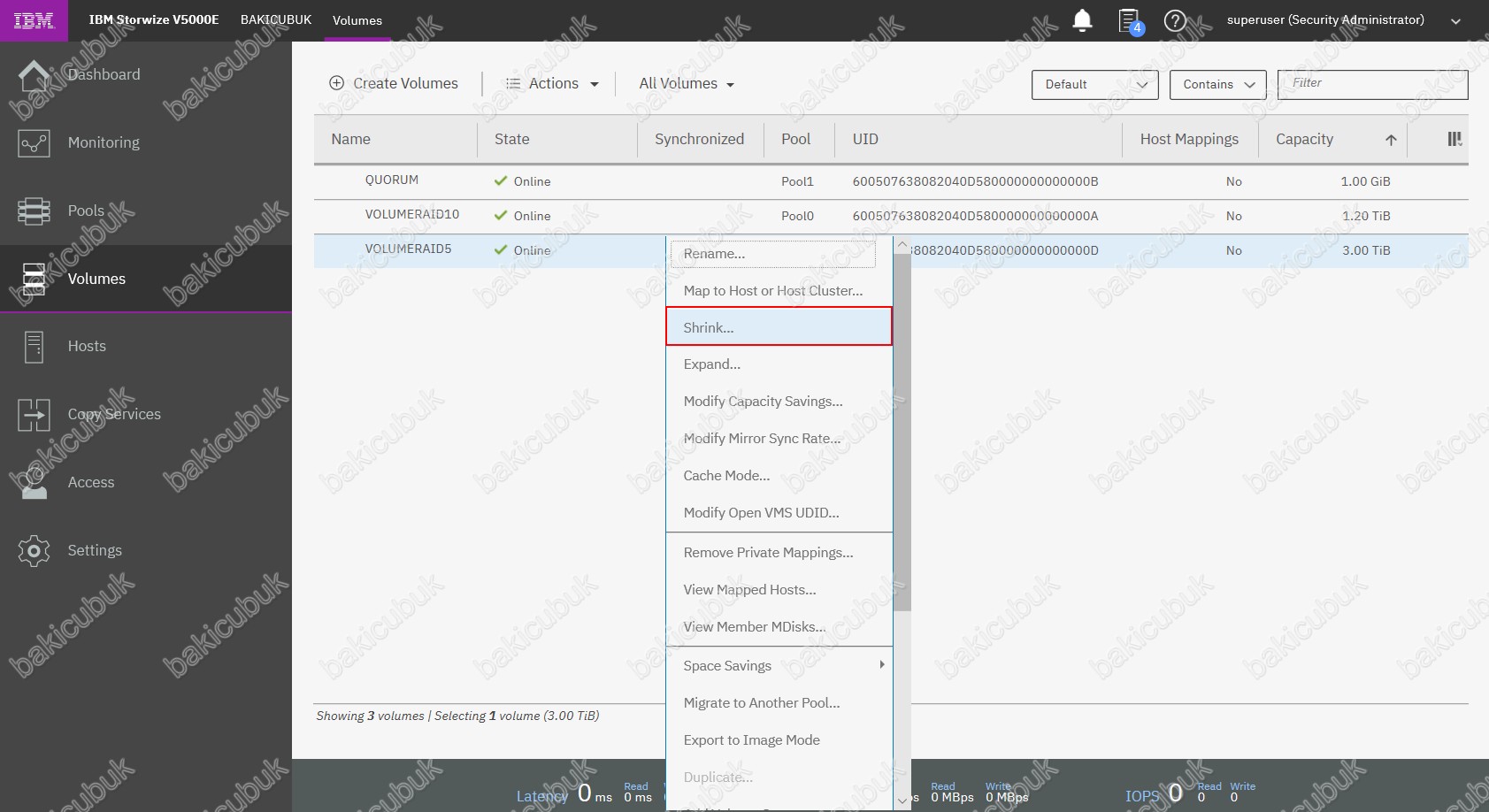Click the list icon beside Actions

(x=512, y=84)
